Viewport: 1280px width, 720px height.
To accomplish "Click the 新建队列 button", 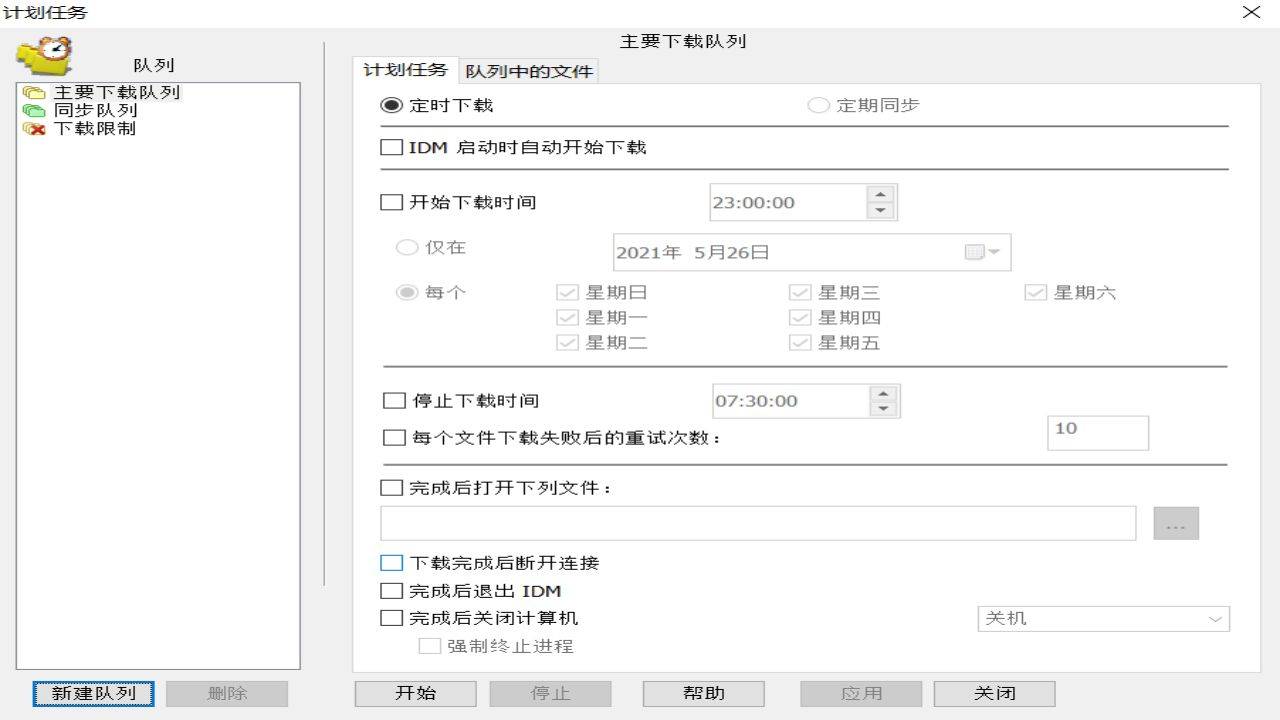I will pyautogui.click(x=92, y=693).
